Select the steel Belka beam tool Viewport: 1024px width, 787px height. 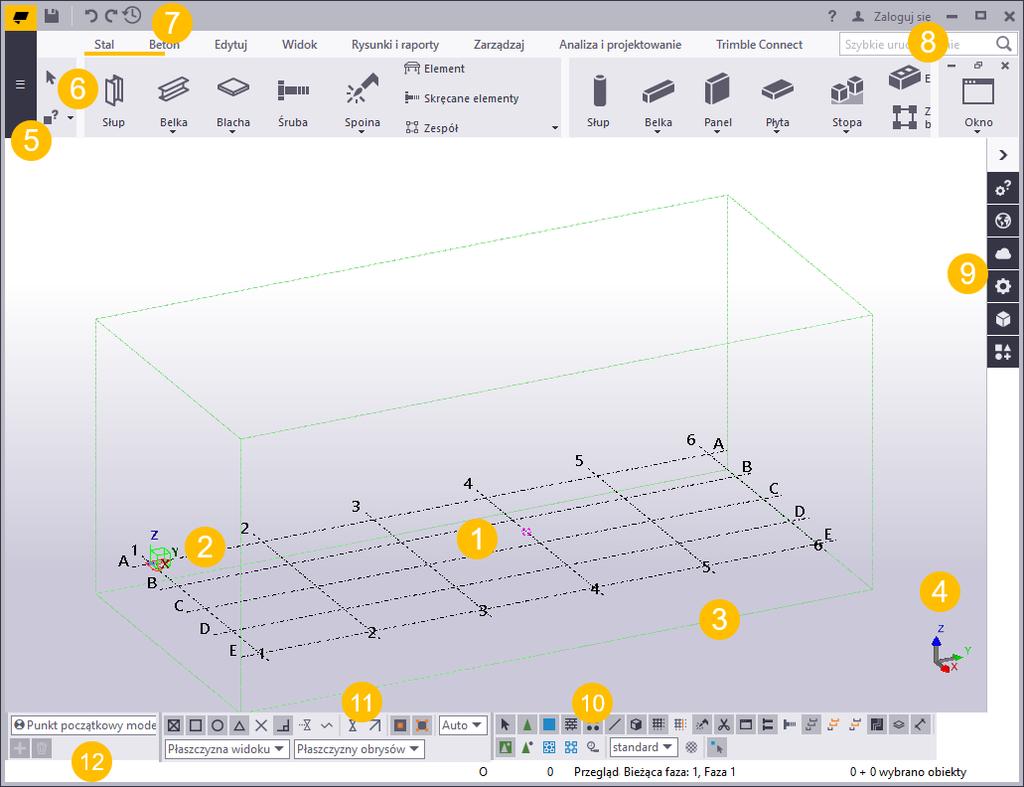[x=174, y=100]
